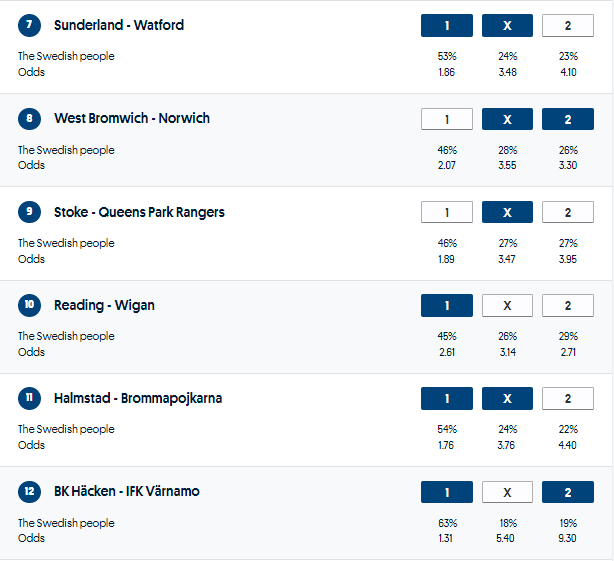The height and width of the screenshot is (561, 614).
Task: Select home win 1 for Stoke - Queens Park Rangers
Action: [x=447, y=212]
